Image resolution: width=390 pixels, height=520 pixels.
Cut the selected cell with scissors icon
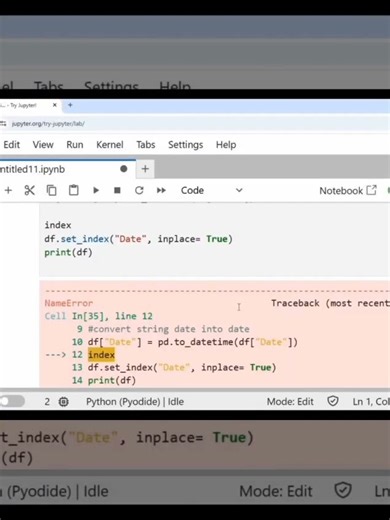tap(29, 190)
